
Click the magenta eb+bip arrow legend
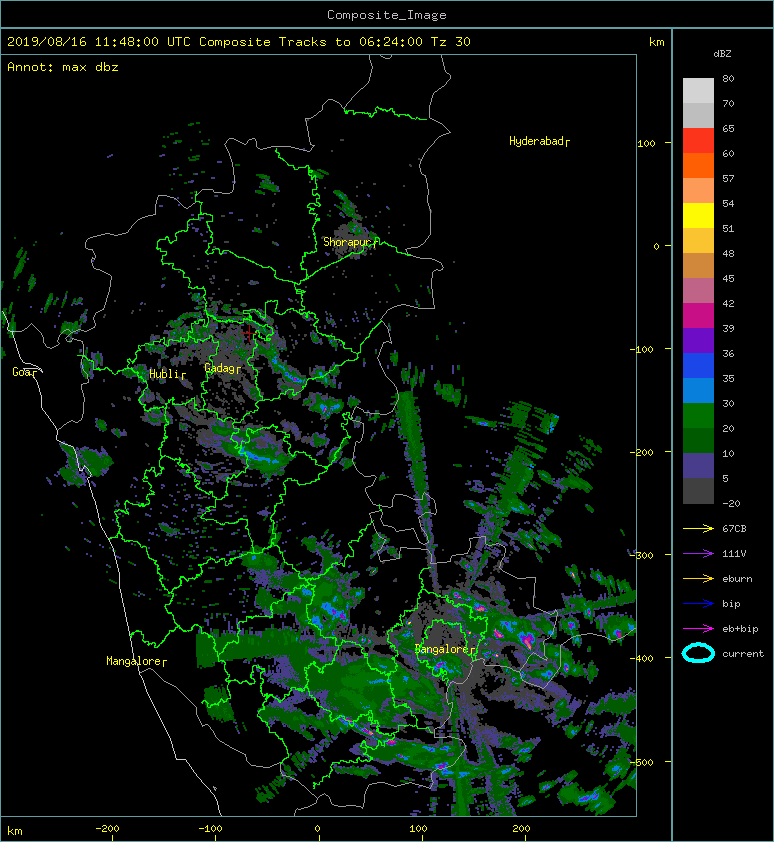coord(698,629)
